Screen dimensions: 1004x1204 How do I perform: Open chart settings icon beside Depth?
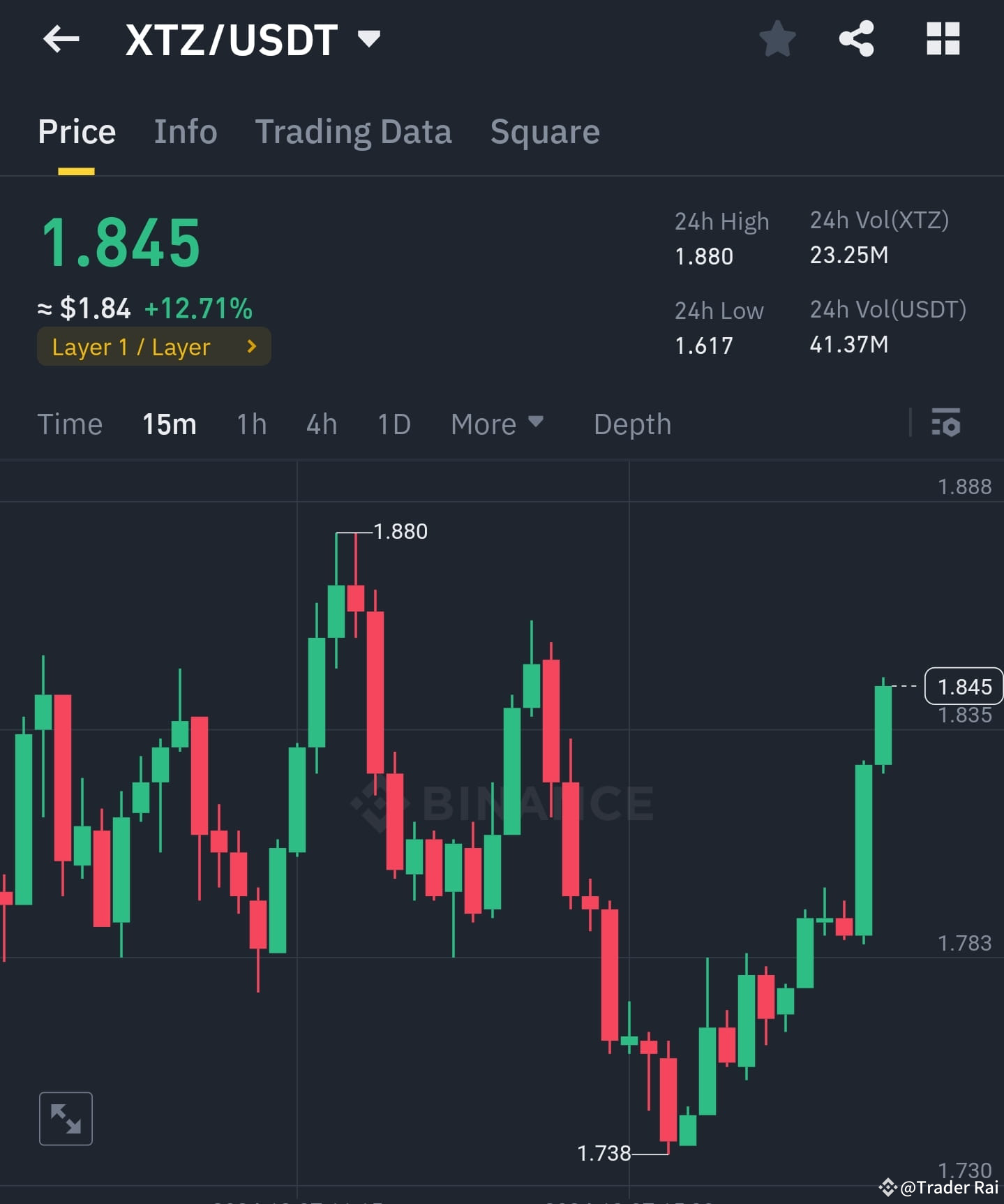pyautogui.click(x=947, y=424)
